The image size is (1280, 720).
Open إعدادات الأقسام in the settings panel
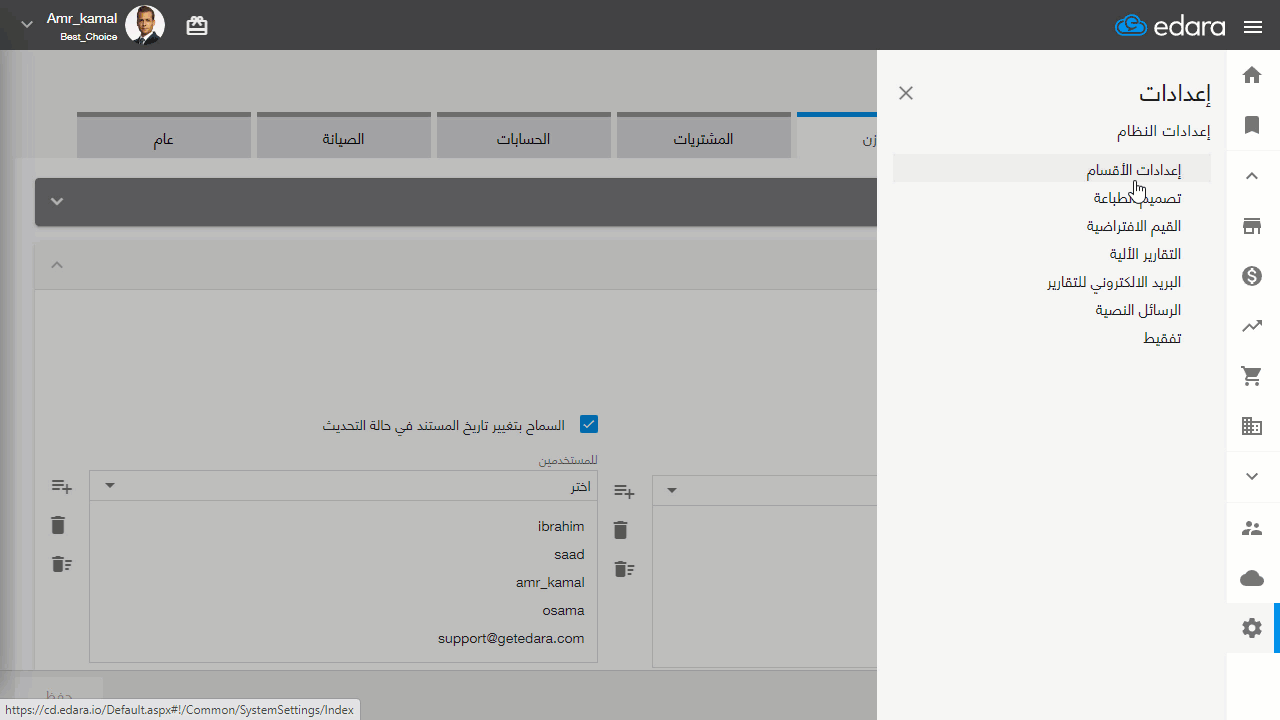[x=1134, y=170]
